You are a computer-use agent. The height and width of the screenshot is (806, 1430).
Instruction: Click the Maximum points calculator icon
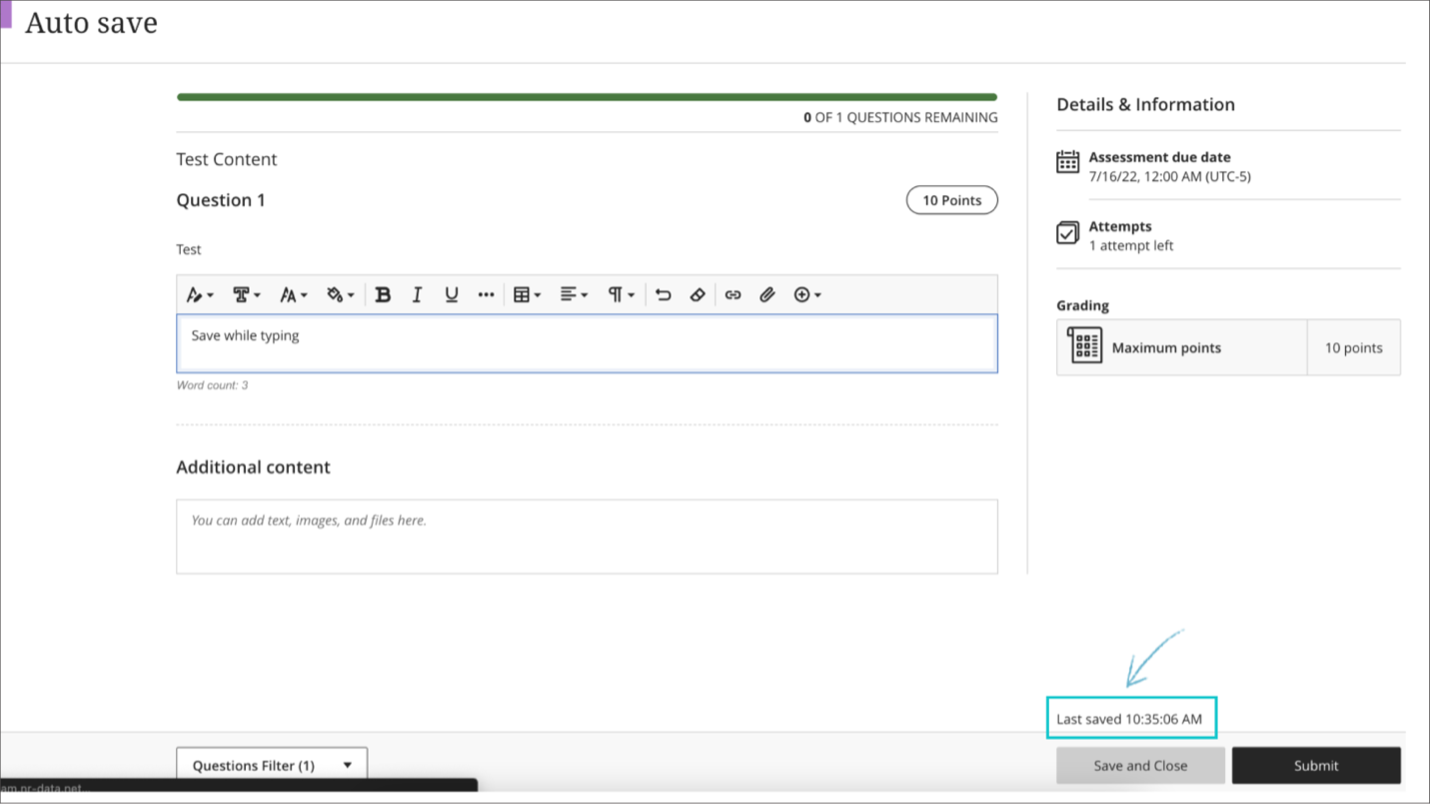click(x=1083, y=347)
